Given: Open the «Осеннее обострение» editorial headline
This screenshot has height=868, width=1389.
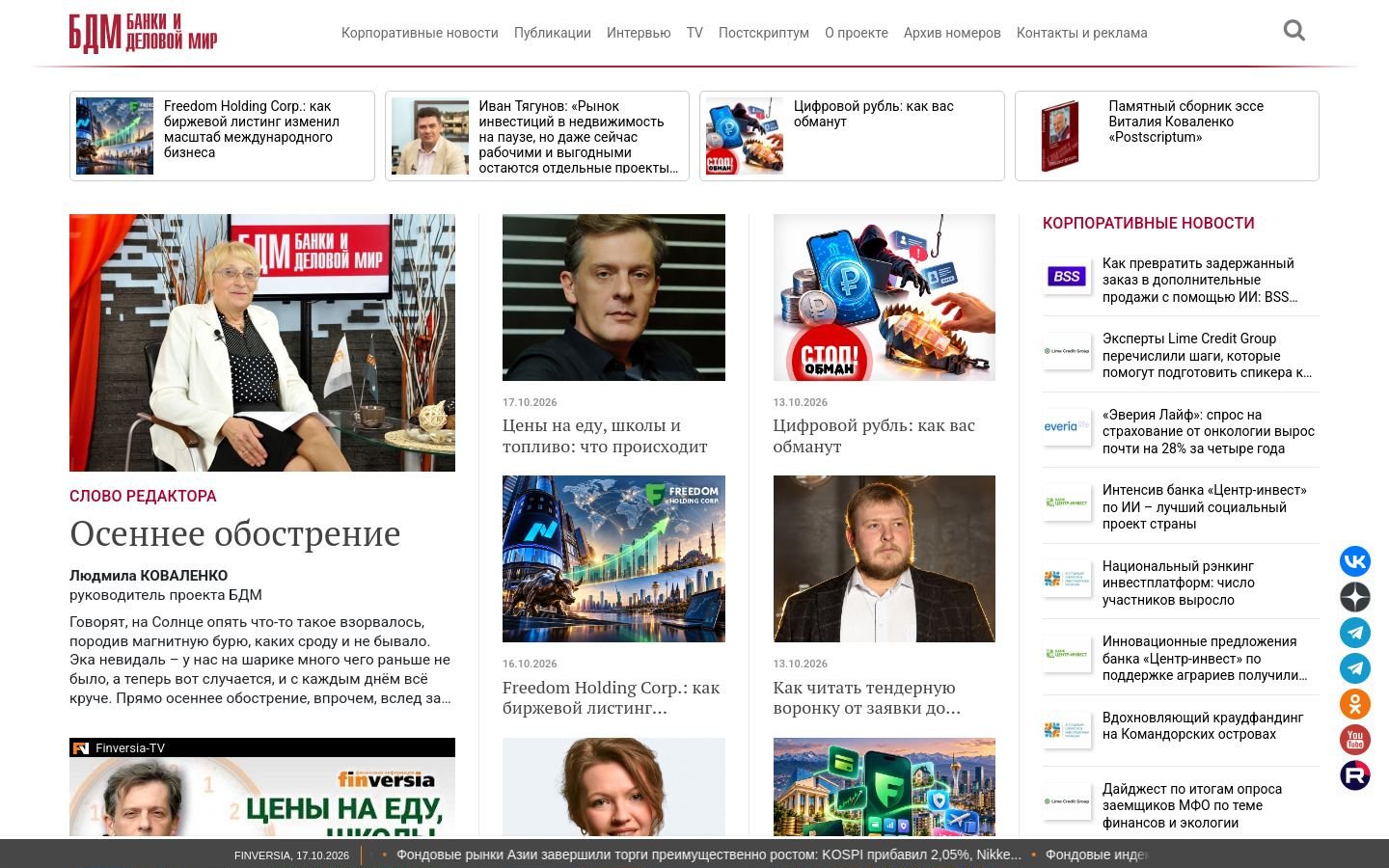Looking at the screenshot, I should click(x=235, y=533).
